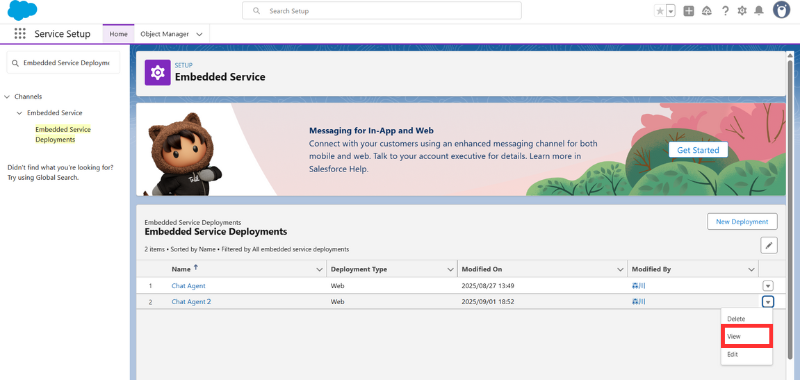This screenshot has width=800, height=380.
Task: Open the Setup gear icon
Action: tap(742, 11)
